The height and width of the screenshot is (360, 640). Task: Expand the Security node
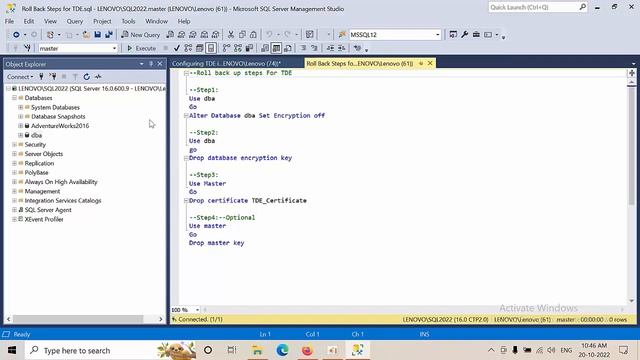tap(14, 144)
